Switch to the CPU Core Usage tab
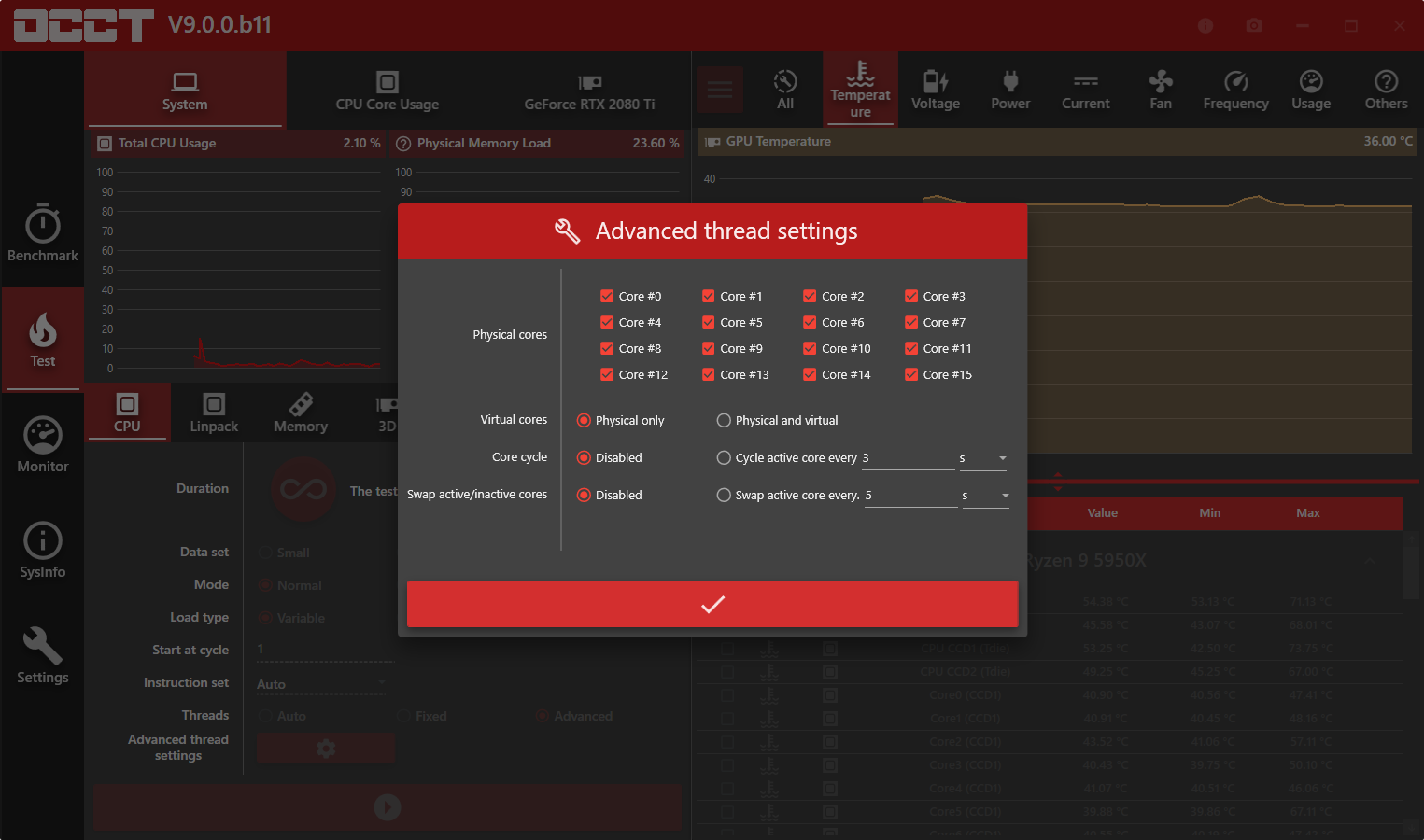The height and width of the screenshot is (840, 1424). click(387, 91)
